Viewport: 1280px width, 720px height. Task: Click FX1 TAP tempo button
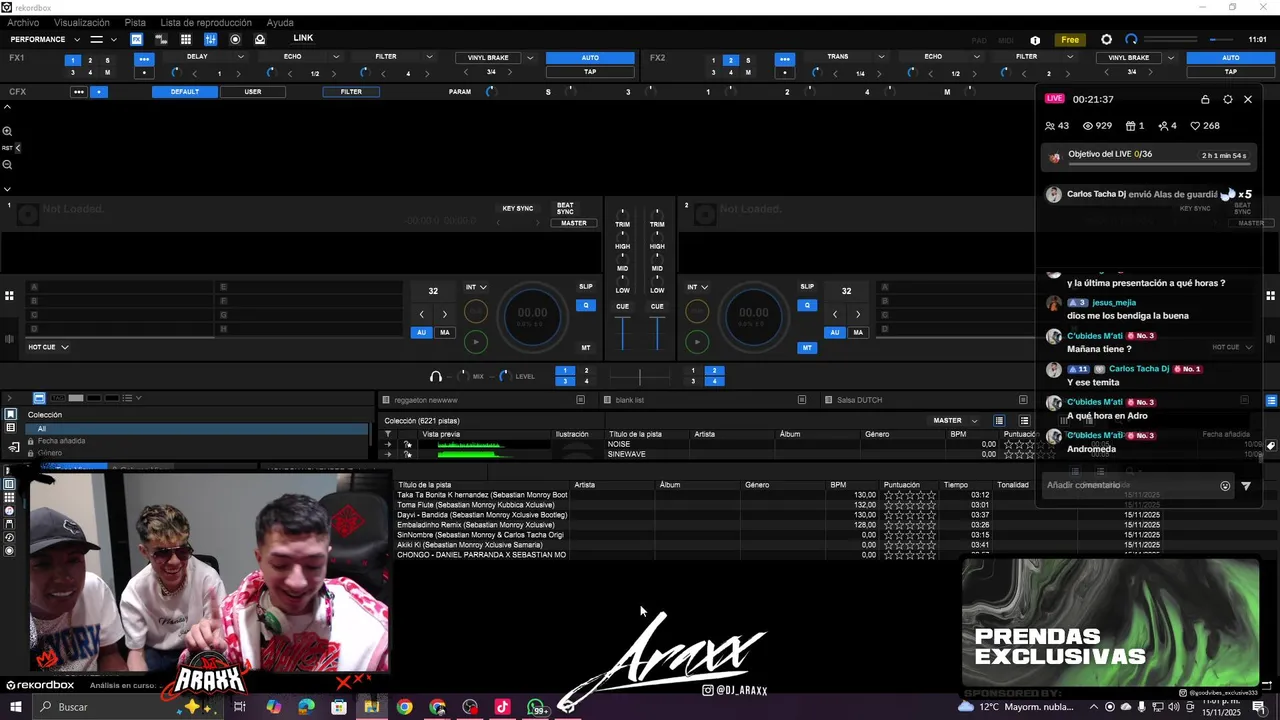(590, 72)
